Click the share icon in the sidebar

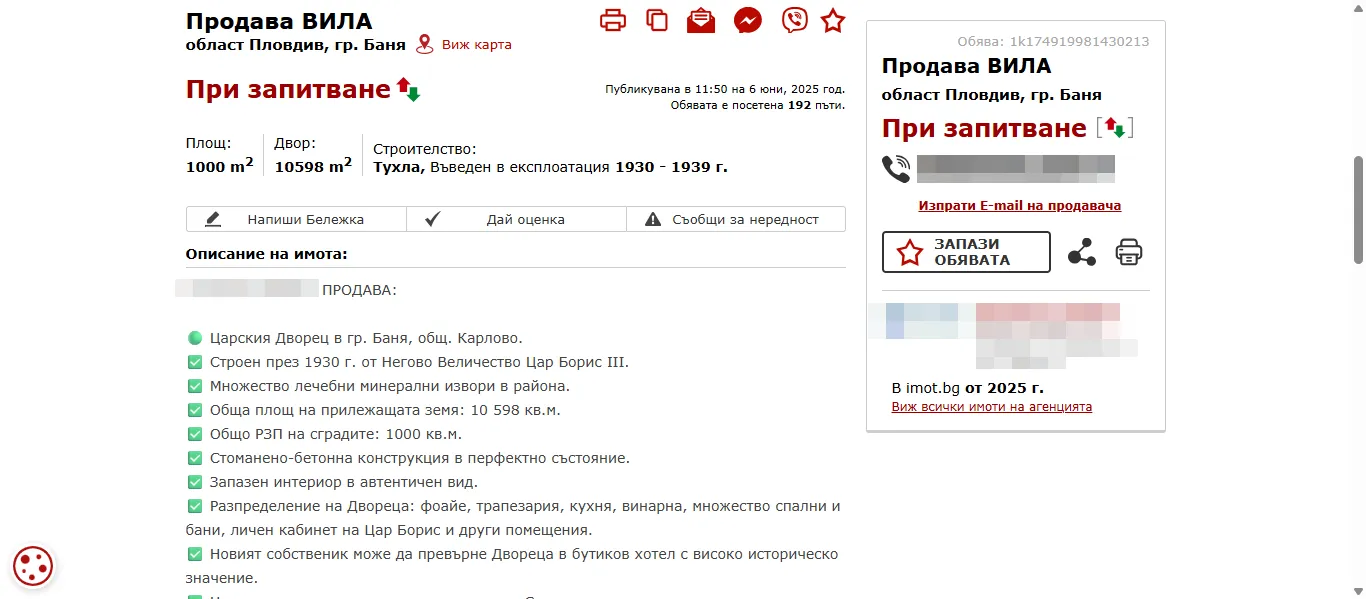[1081, 252]
